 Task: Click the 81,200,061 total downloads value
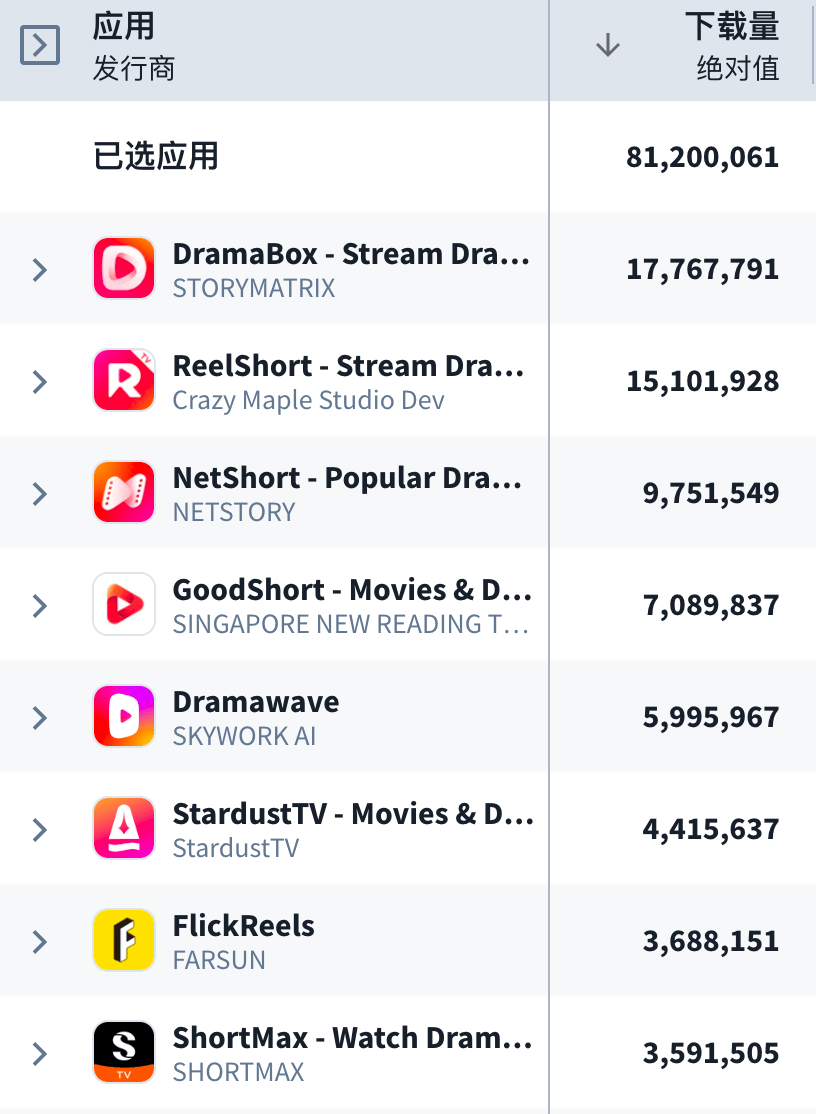(702, 157)
